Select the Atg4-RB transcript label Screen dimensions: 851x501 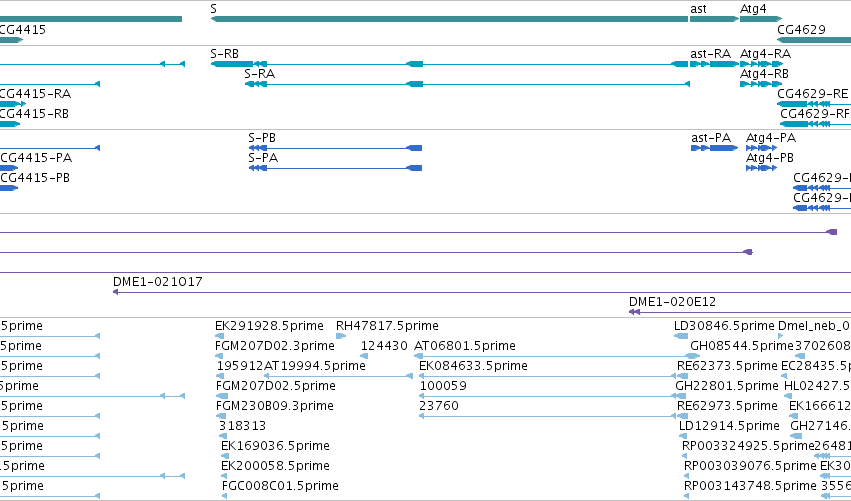pyautogui.click(x=764, y=74)
